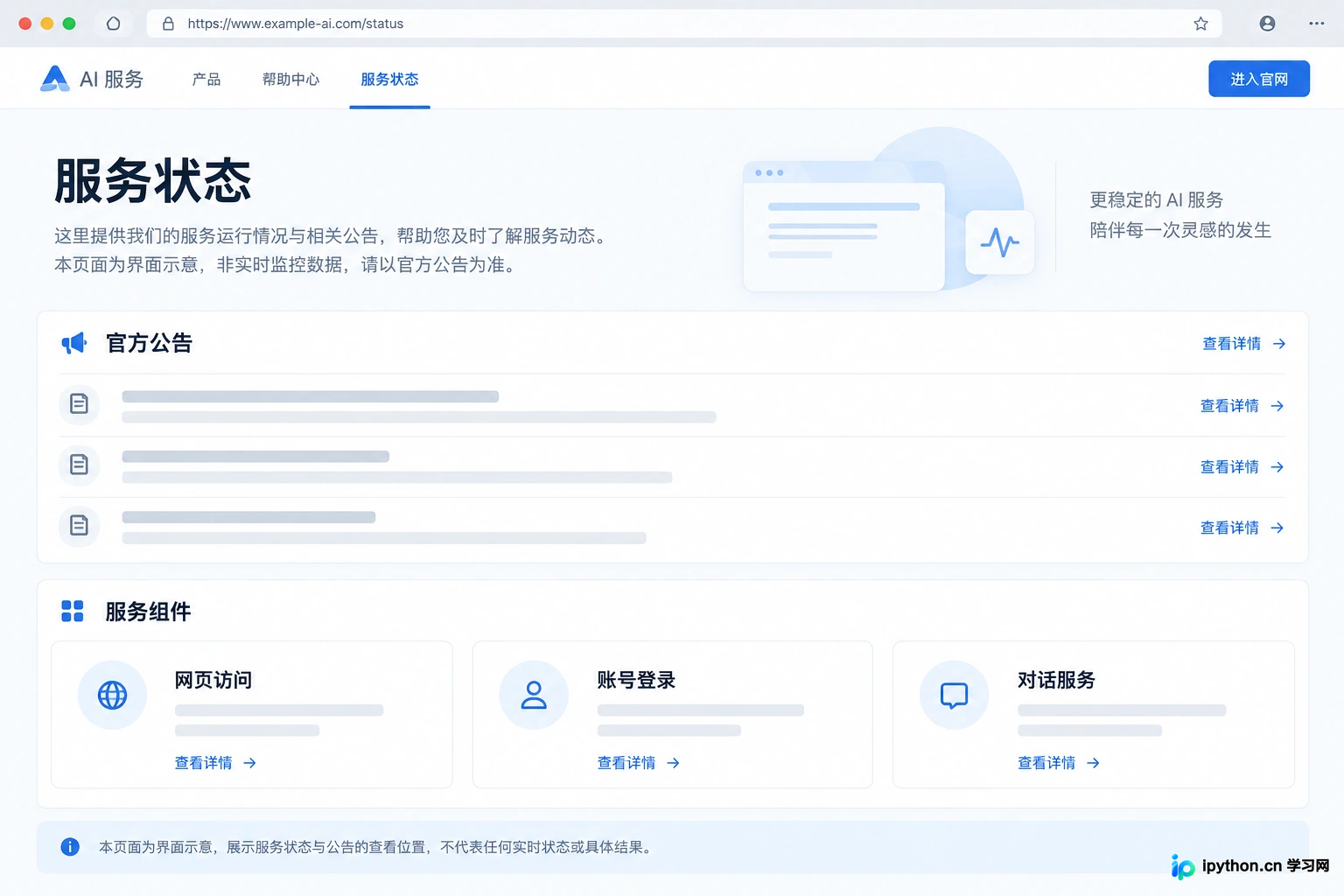Viewport: 1344px width, 896px height.
Task: Click the info icon in the bottom notice
Action: coord(70,847)
